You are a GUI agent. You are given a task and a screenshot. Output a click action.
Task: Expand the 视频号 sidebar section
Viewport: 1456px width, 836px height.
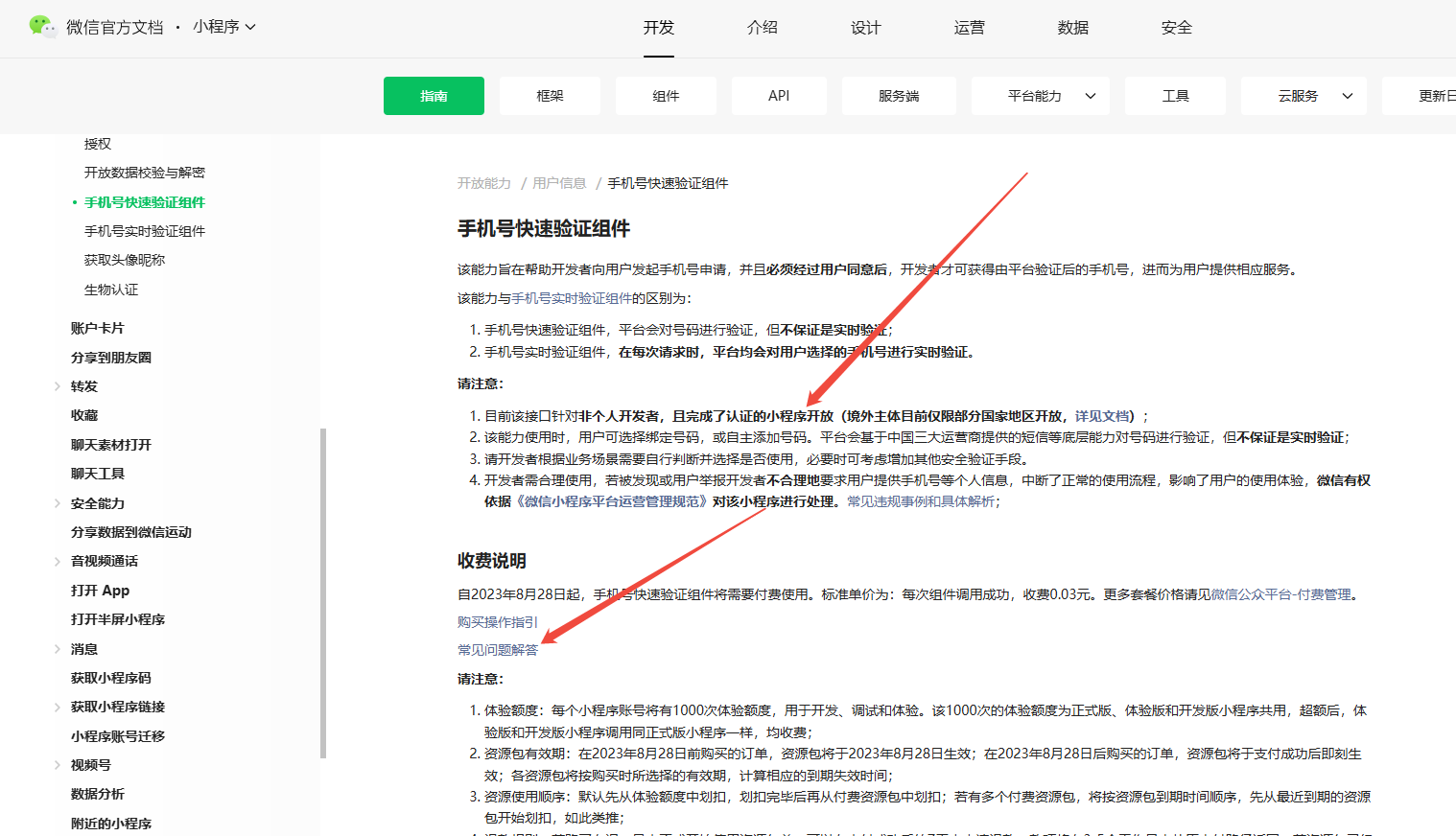pyautogui.click(x=58, y=765)
